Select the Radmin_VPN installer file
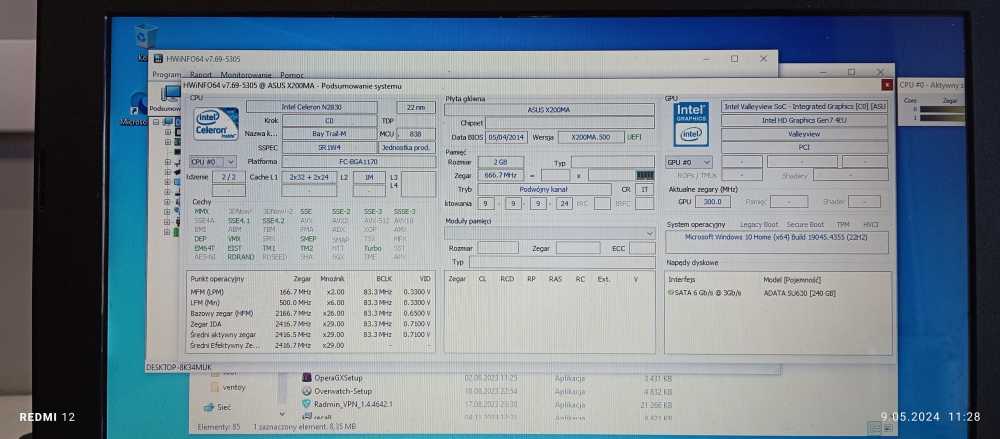 coord(356,404)
